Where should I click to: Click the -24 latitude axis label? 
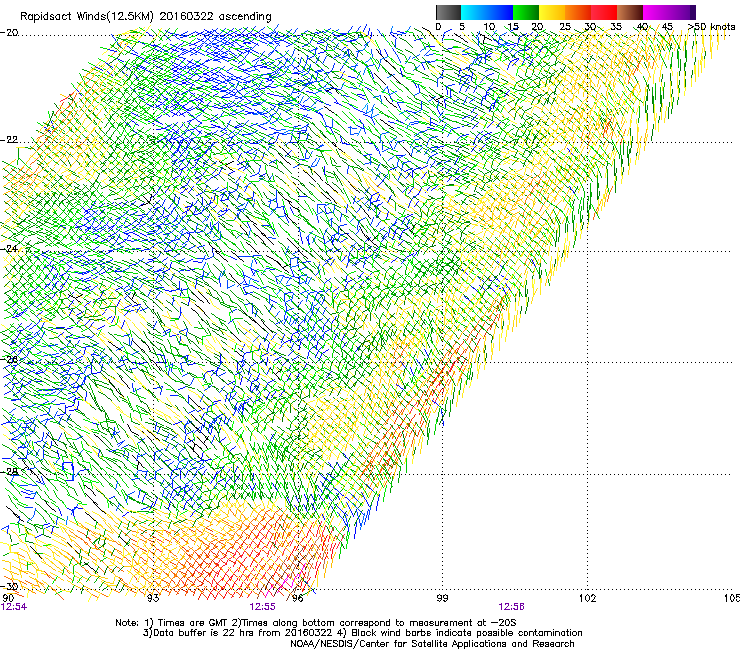9,248
